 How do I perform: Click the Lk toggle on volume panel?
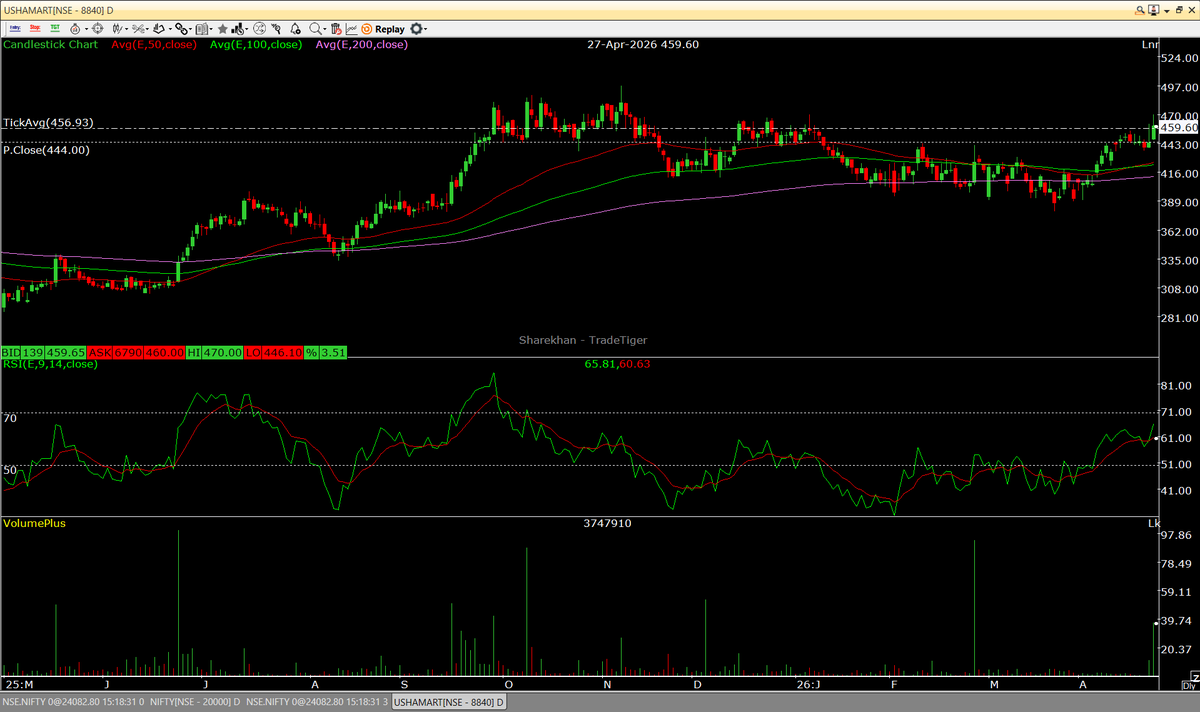click(1152, 523)
